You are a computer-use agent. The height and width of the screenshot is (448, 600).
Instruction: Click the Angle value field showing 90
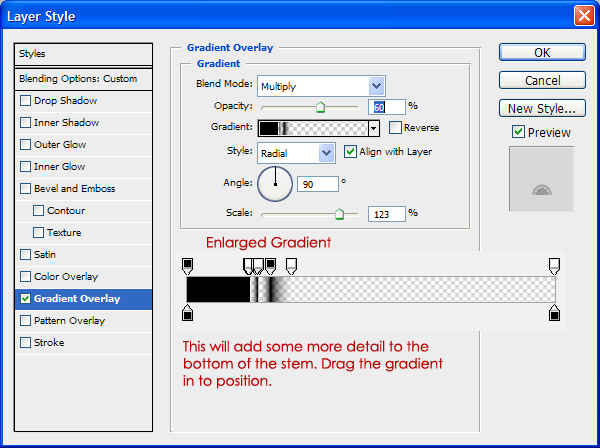tap(318, 184)
